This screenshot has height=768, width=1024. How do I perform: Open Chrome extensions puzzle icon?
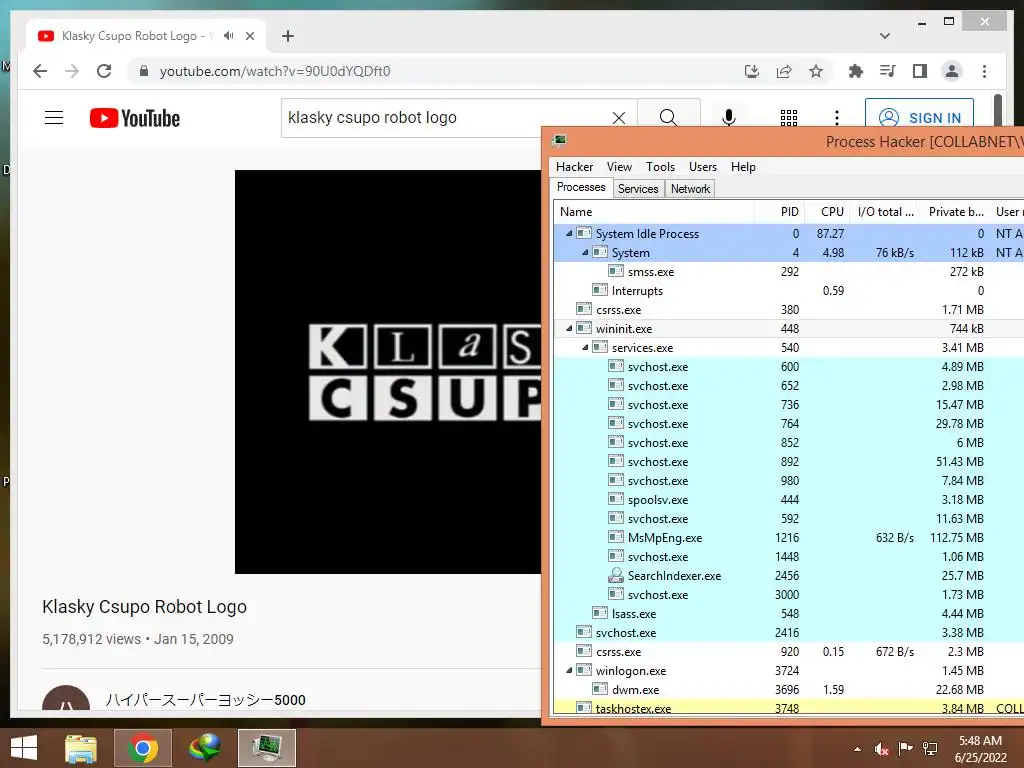(856, 71)
